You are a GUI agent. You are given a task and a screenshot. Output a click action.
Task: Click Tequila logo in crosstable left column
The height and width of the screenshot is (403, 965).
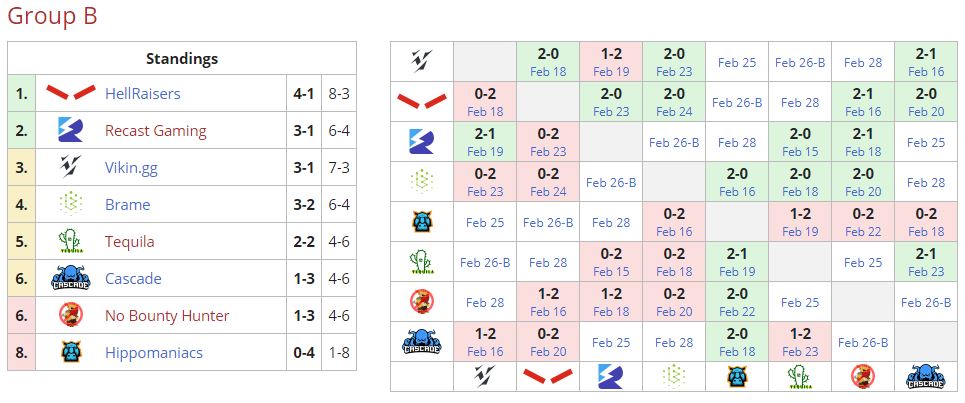[x=421, y=262]
